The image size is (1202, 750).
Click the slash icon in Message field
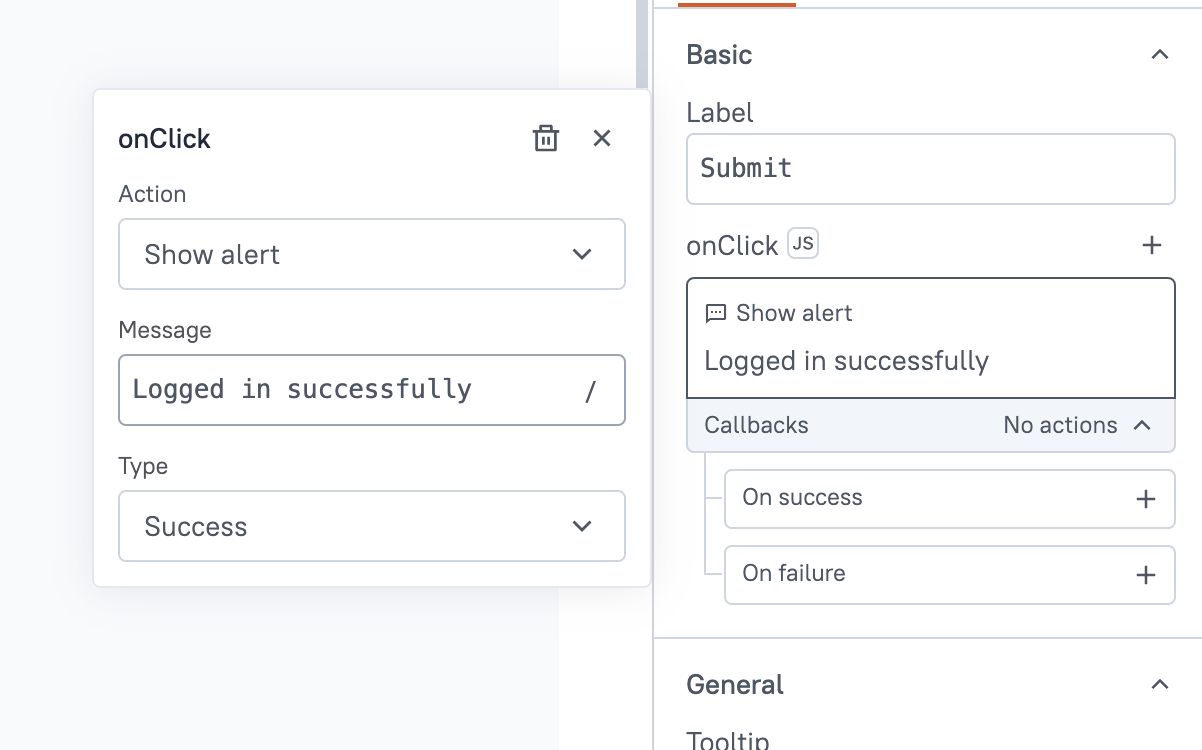(591, 391)
